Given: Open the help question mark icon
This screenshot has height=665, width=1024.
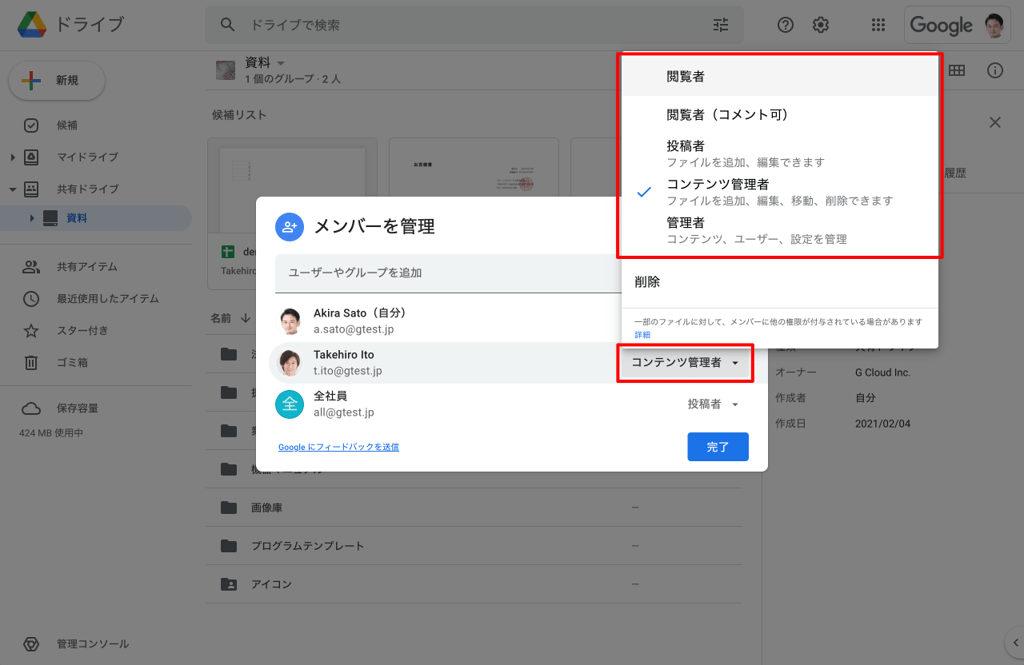Looking at the screenshot, I should click(x=786, y=25).
